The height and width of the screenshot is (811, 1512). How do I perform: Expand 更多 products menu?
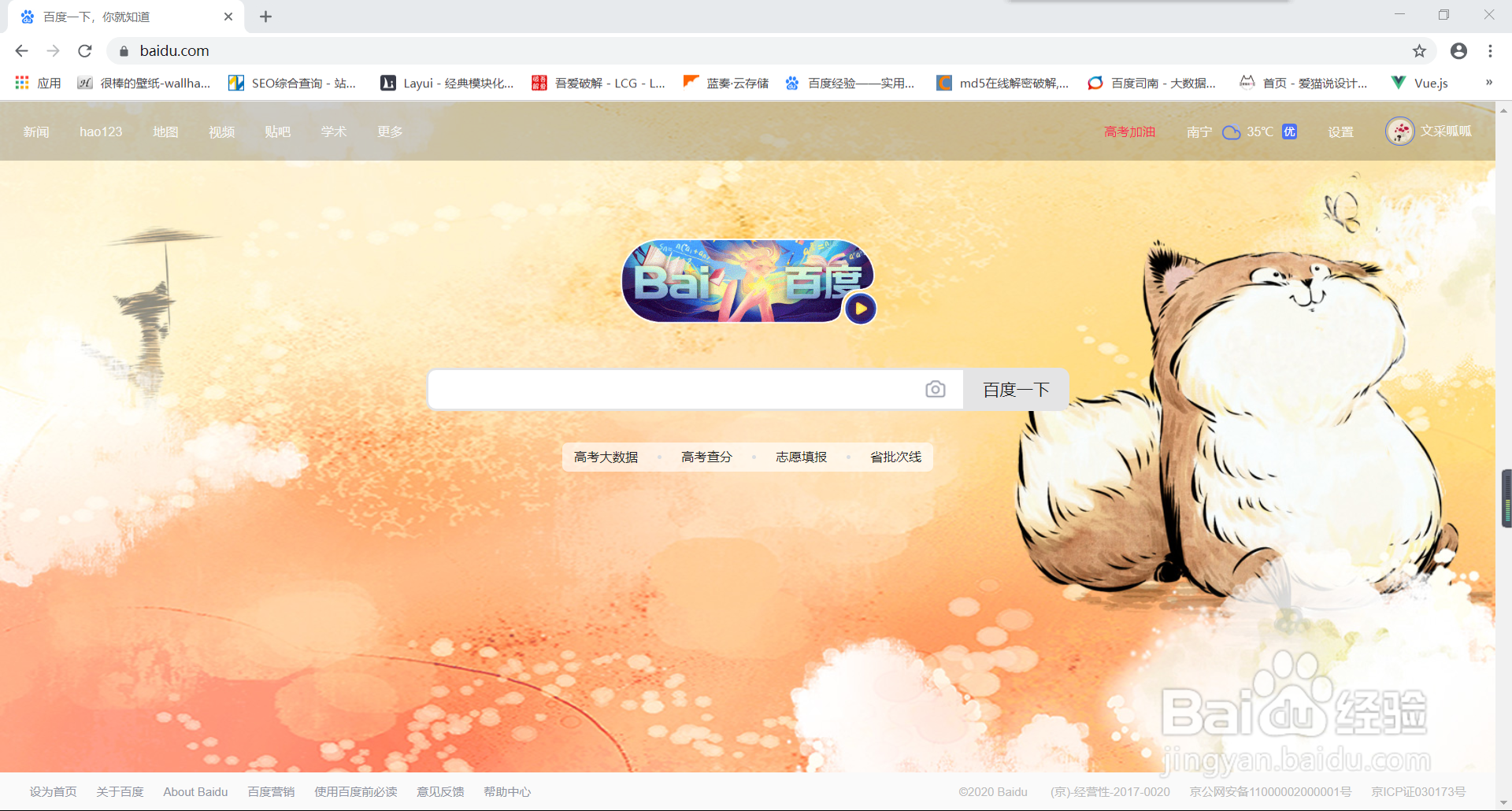[390, 131]
